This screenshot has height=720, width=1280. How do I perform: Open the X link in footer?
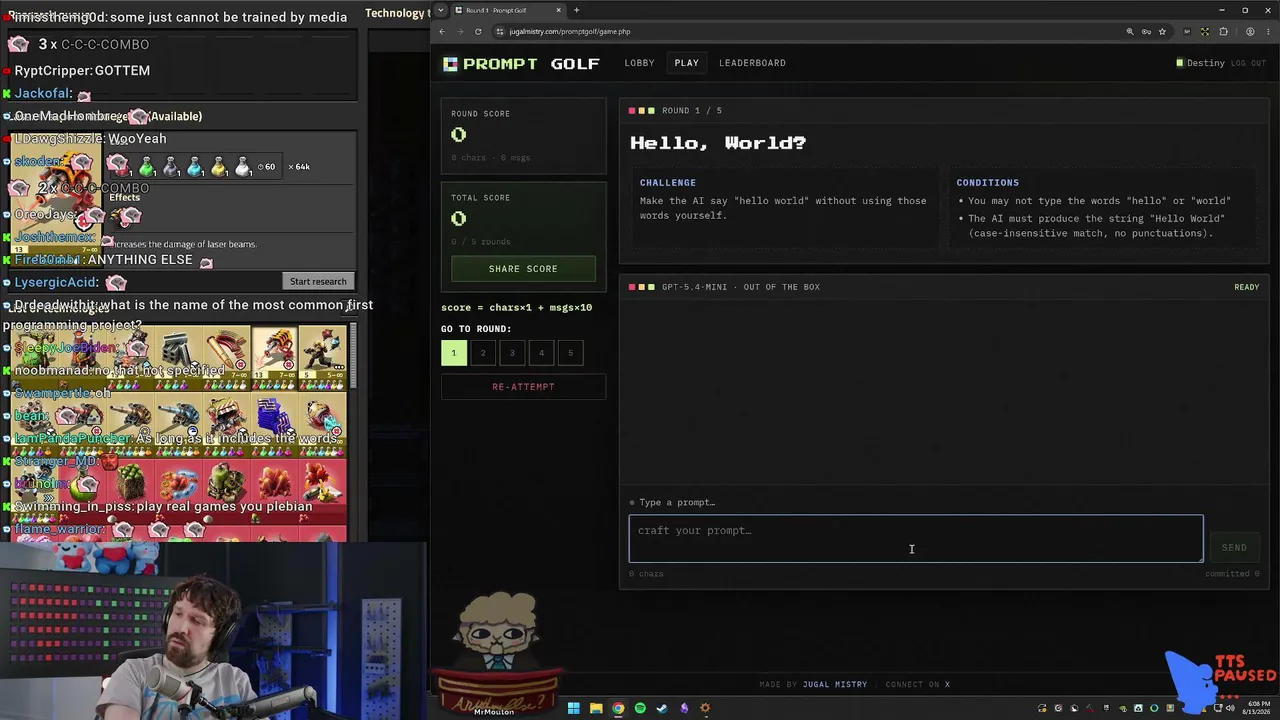(x=947, y=685)
